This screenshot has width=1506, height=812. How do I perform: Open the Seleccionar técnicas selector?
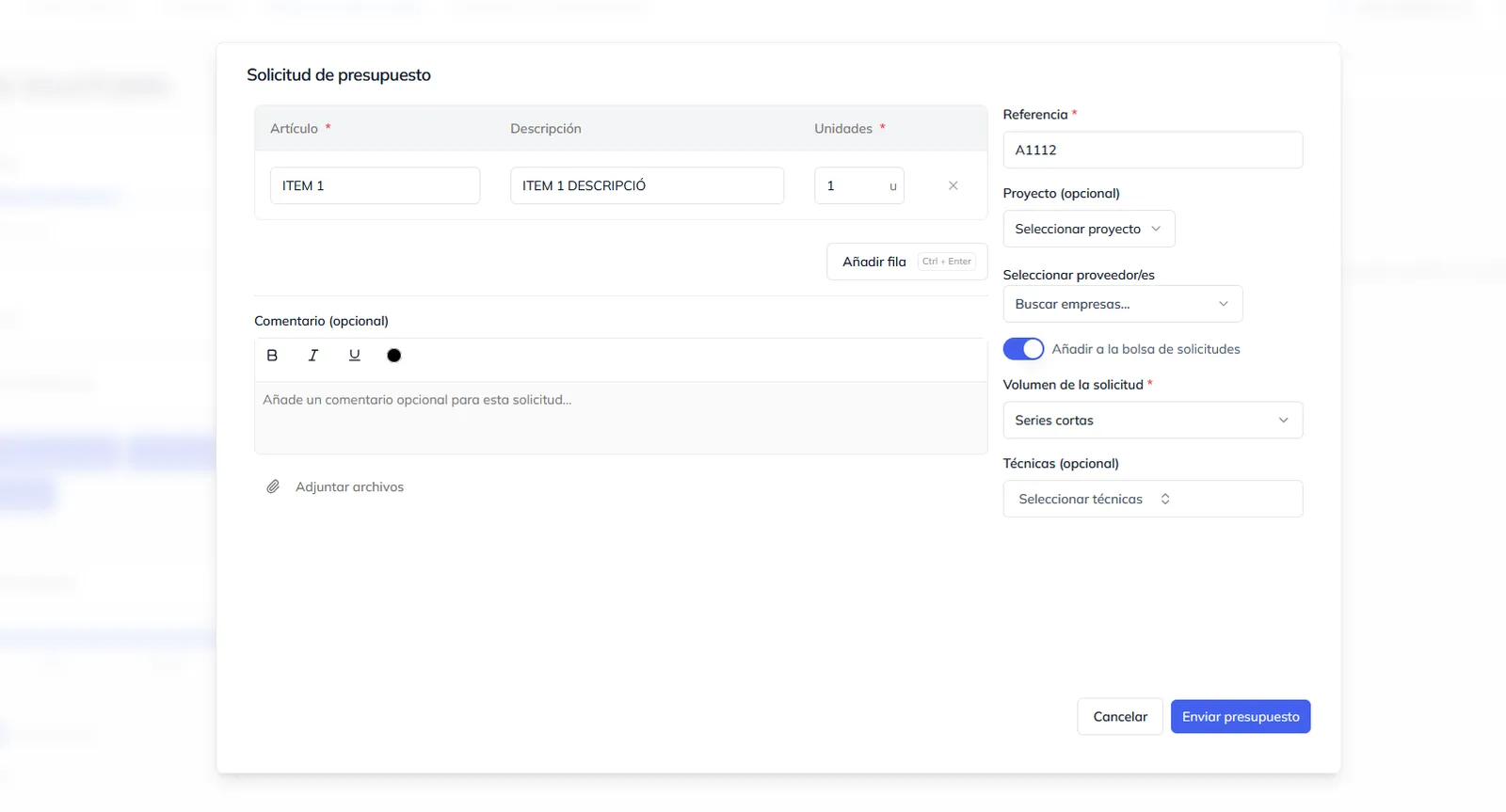click(1153, 499)
